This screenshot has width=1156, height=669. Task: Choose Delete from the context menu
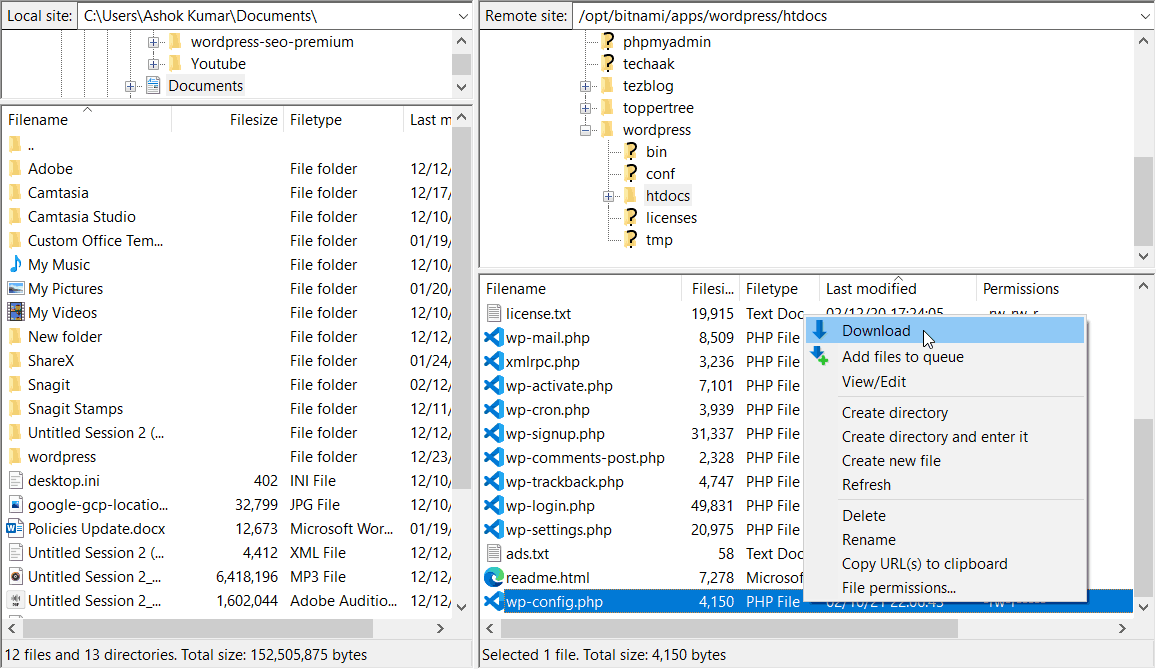click(x=946, y=516)
